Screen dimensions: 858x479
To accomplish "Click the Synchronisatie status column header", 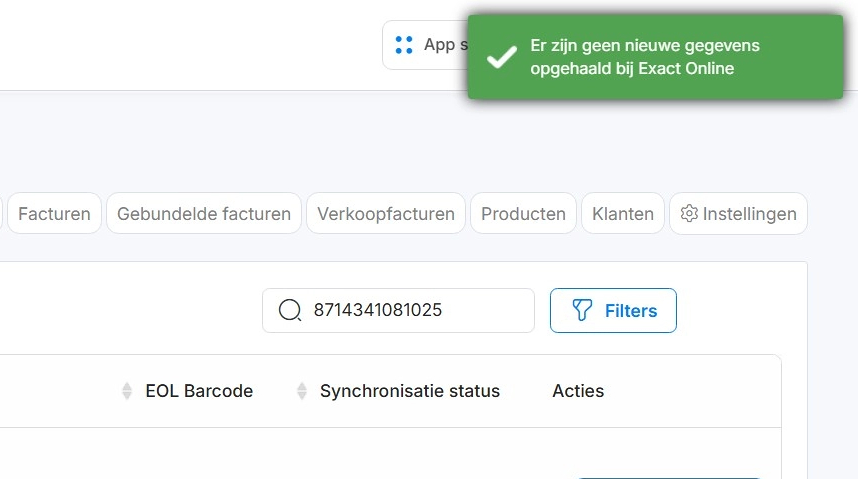I will (x=409, y=391).
